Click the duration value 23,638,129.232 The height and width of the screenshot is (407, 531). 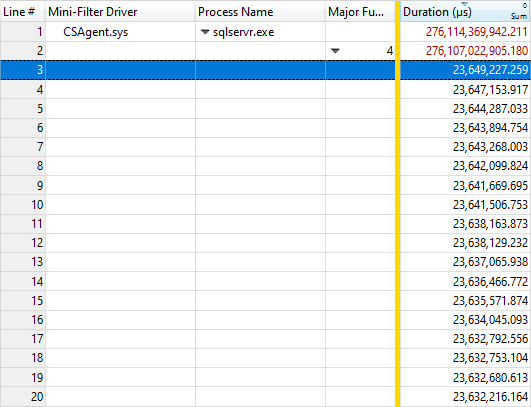(x=490, y=243)
